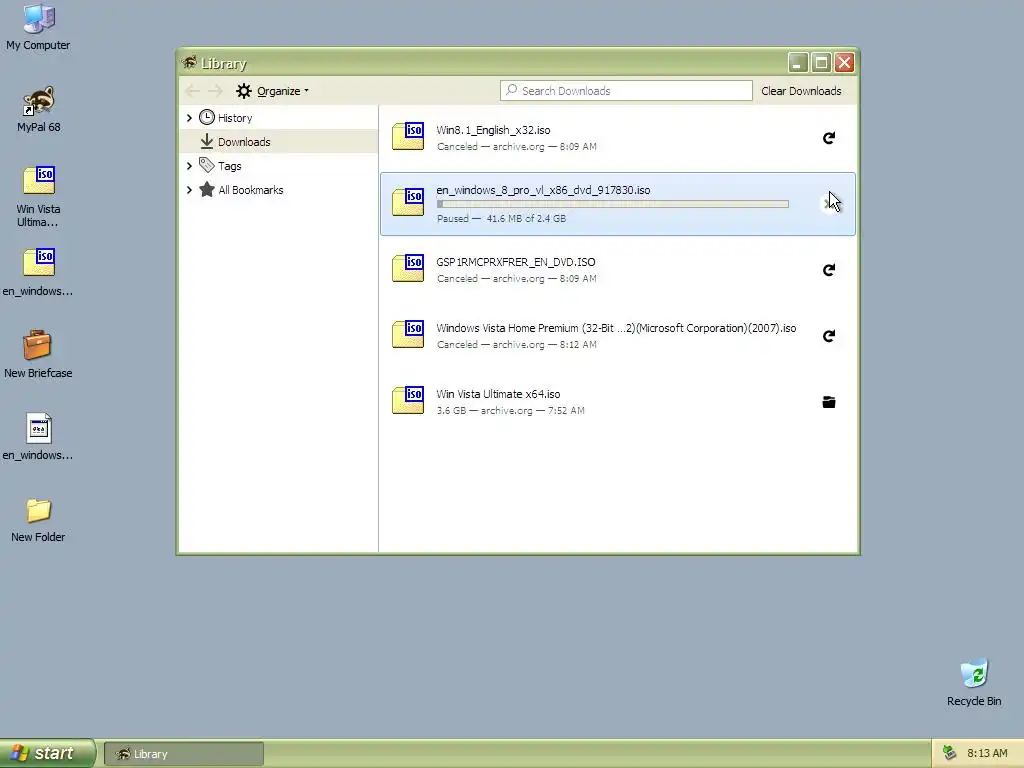This screenshot has width=1024, height=768.
Task: Click the ISO icon of GSP1RMCPRXFRER_EN_DVD.ISO
Action: click(x=408, y=268)
